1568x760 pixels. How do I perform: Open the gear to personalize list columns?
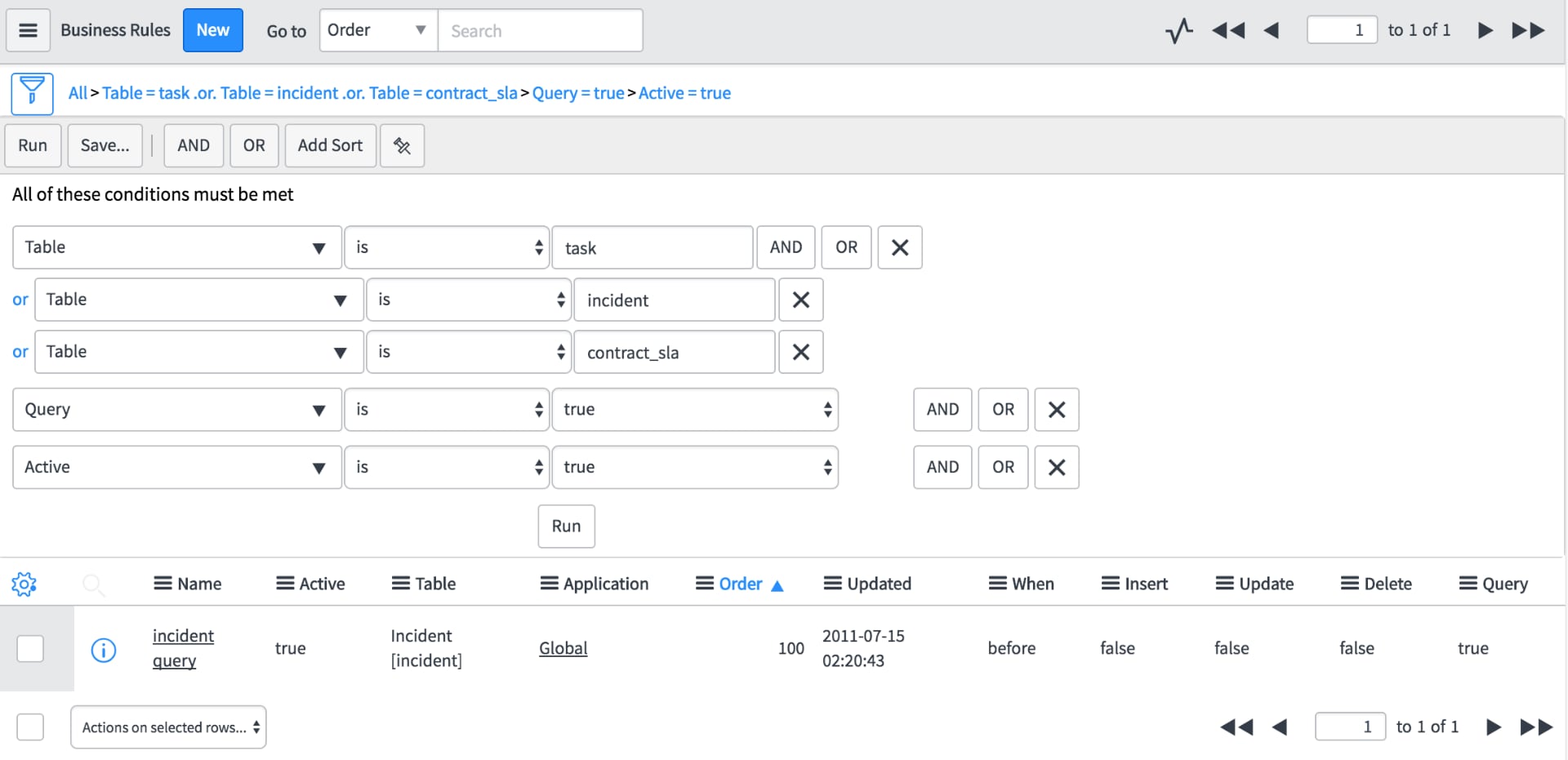pos(24,584)
